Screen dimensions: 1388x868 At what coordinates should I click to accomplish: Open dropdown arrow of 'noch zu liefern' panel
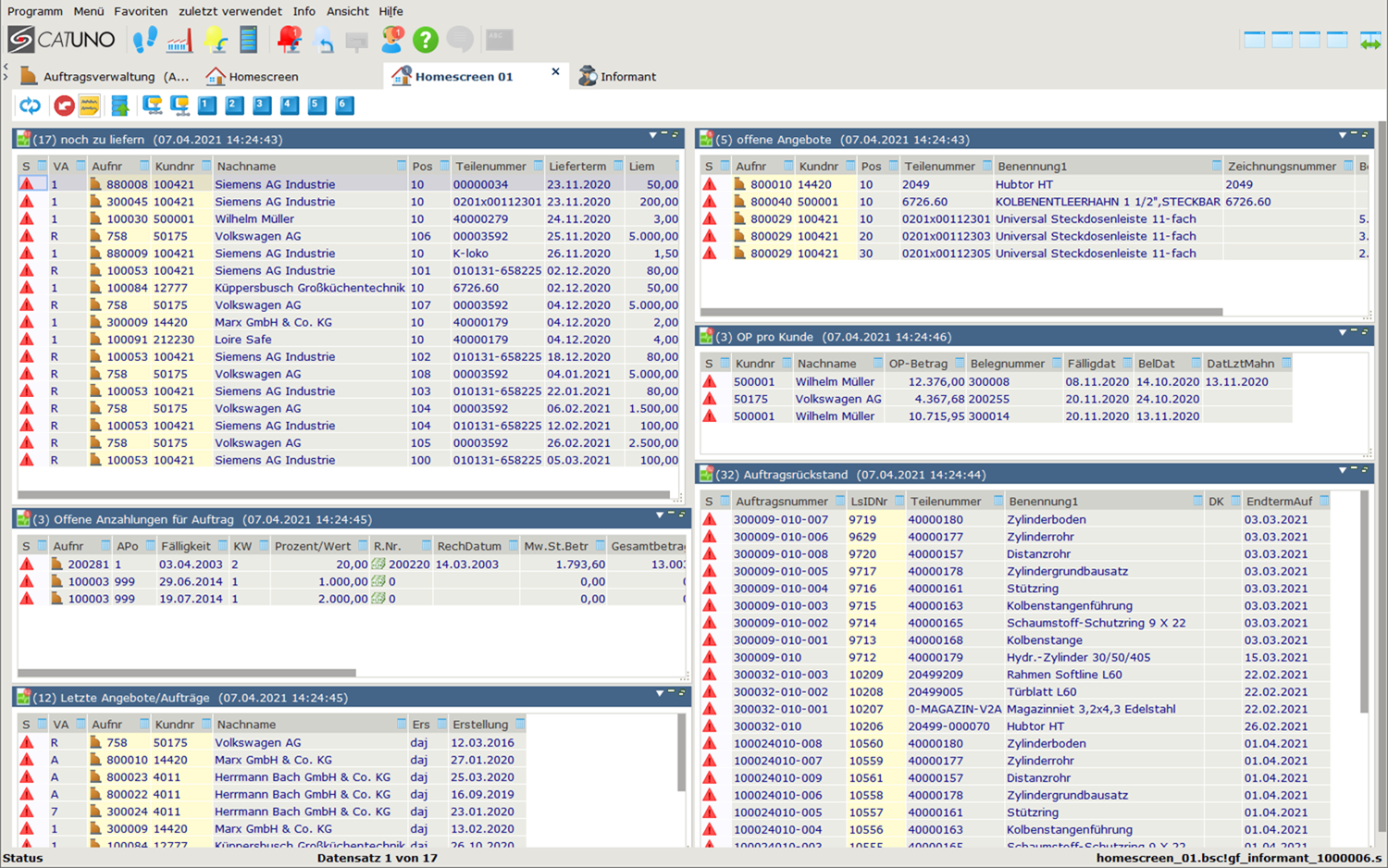coord(652,135)
